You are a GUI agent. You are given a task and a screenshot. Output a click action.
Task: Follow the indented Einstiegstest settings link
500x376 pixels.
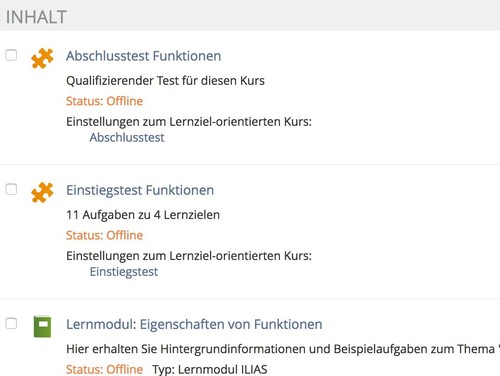click(124, 272)
